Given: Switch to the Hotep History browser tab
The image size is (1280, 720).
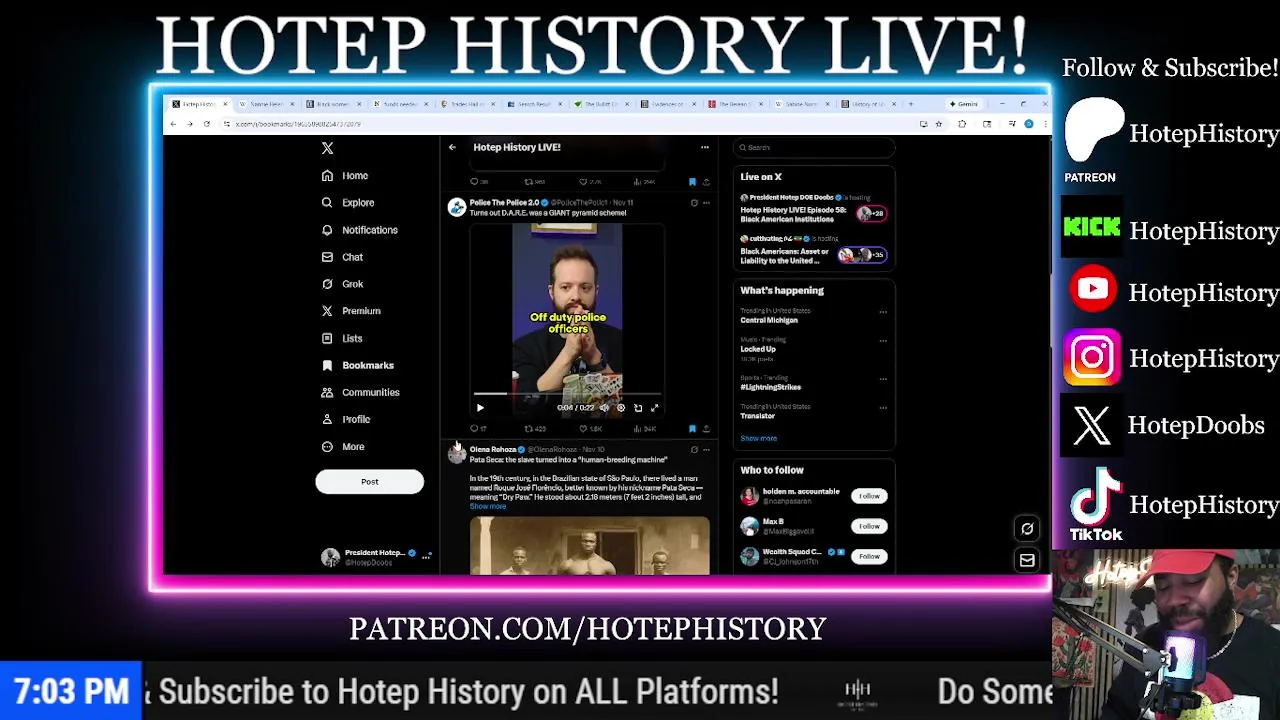Looking at the screenshot, I should (197, 104).
